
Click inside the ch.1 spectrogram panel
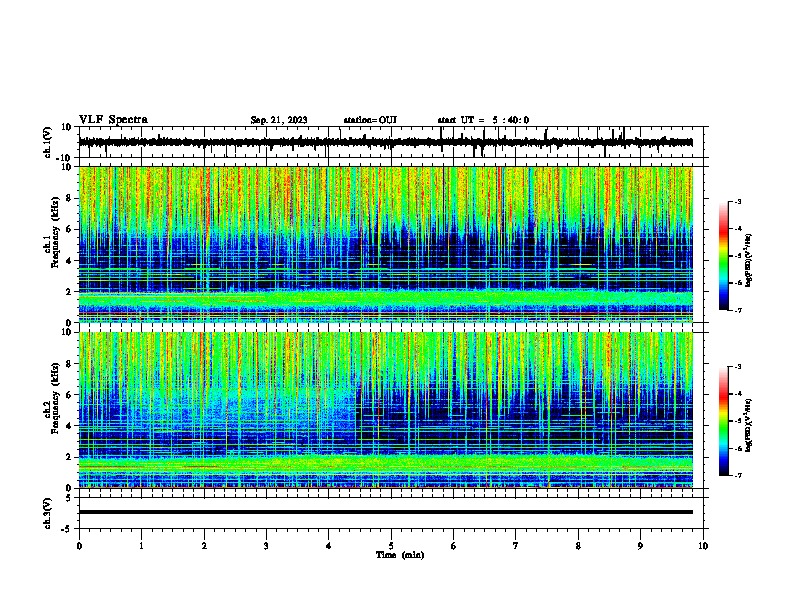click(x=386, y=244)
